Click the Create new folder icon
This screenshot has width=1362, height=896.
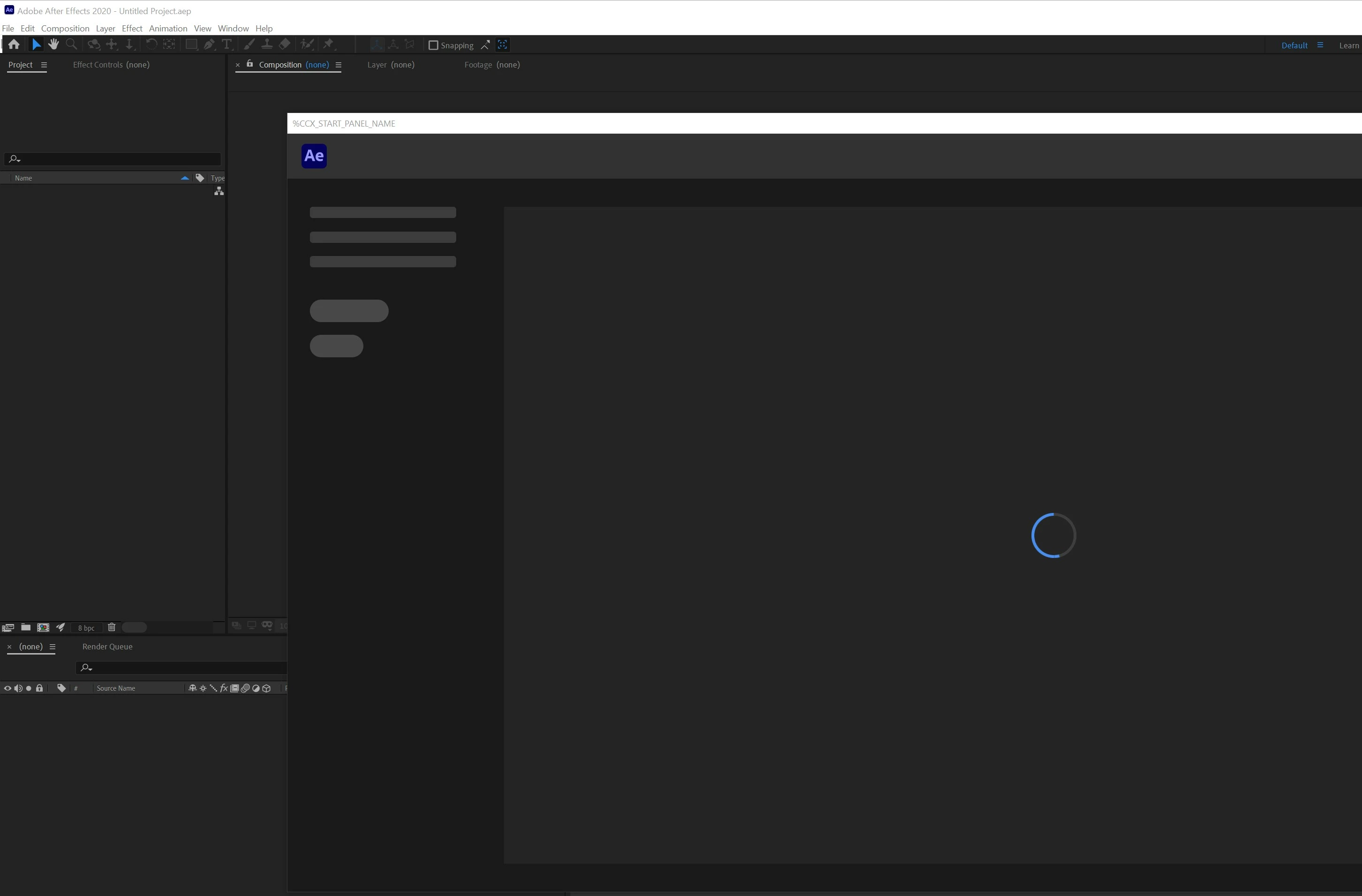pyautogui.click(x=26, y=628)
